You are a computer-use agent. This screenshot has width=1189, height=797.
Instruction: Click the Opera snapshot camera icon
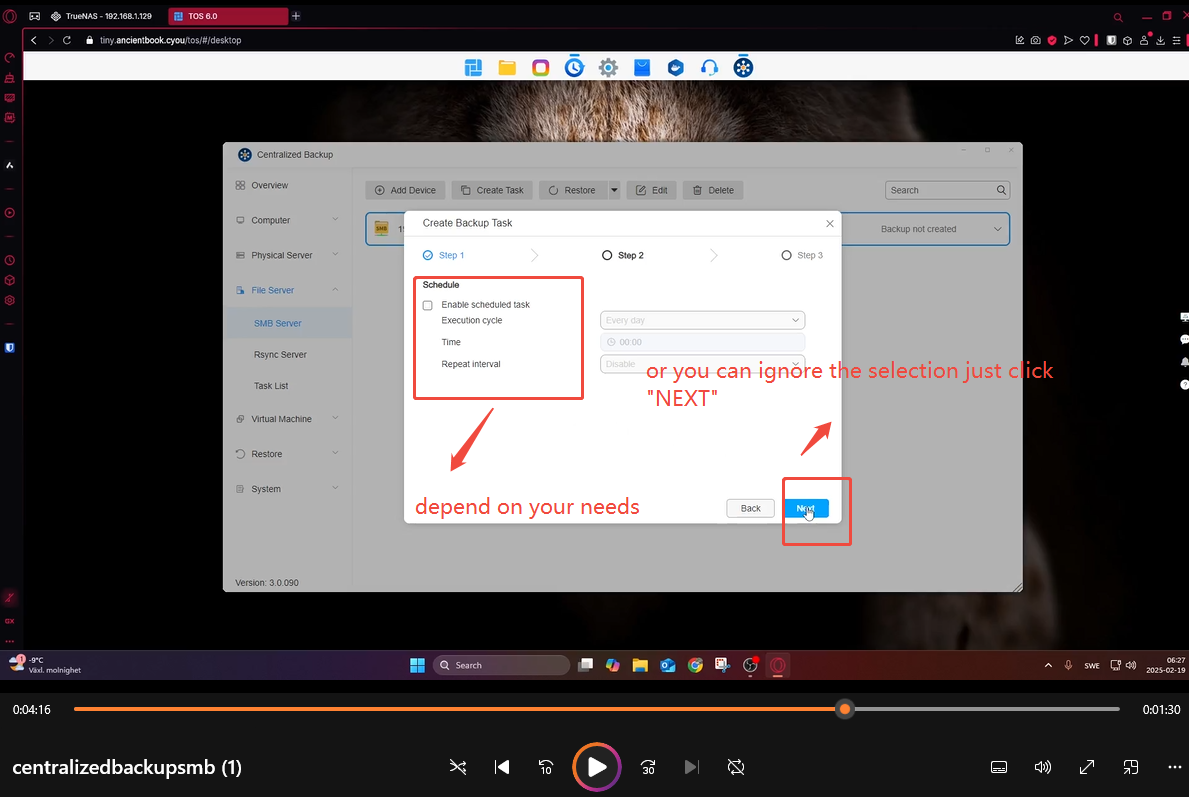coord(1035,40)
